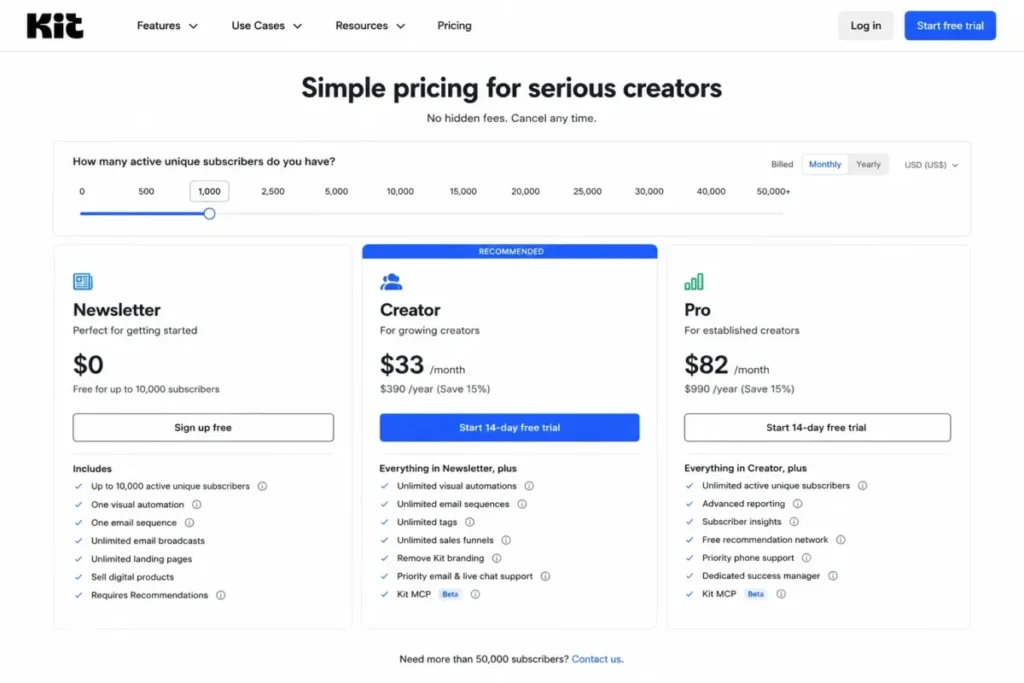Screen dimensions: 1024x683
Task: Click Start free trial in header
Action: tap(950, 25)
